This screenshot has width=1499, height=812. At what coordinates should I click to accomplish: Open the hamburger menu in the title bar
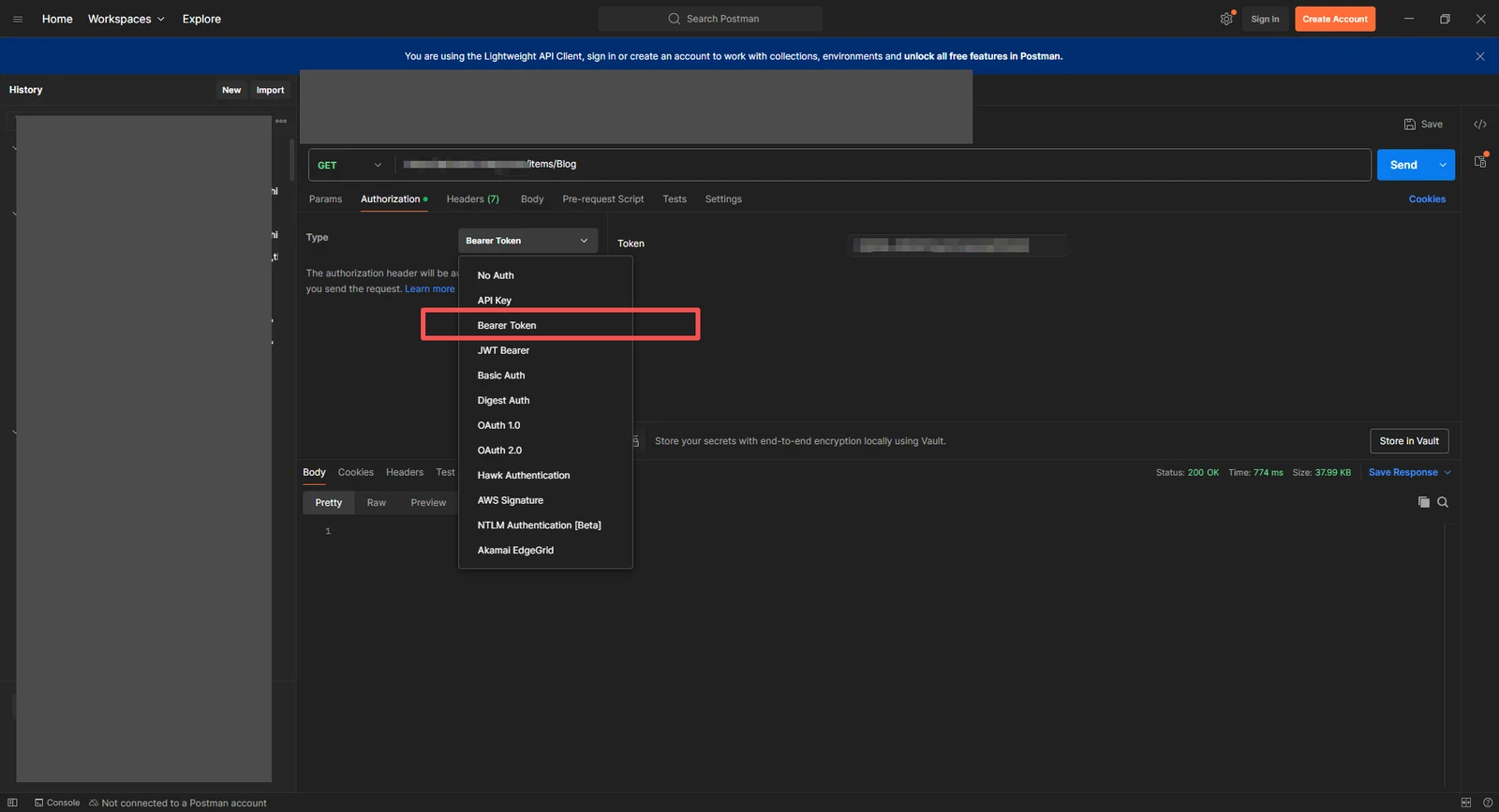[18, 19]
